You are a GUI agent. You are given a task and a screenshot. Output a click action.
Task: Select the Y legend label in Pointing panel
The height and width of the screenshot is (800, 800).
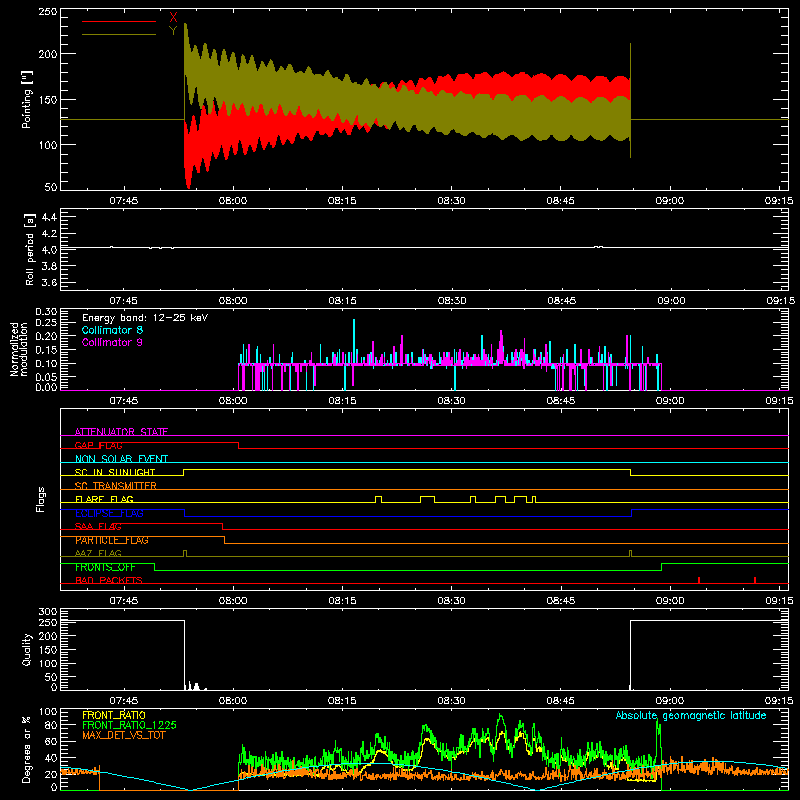click(173, 31)
